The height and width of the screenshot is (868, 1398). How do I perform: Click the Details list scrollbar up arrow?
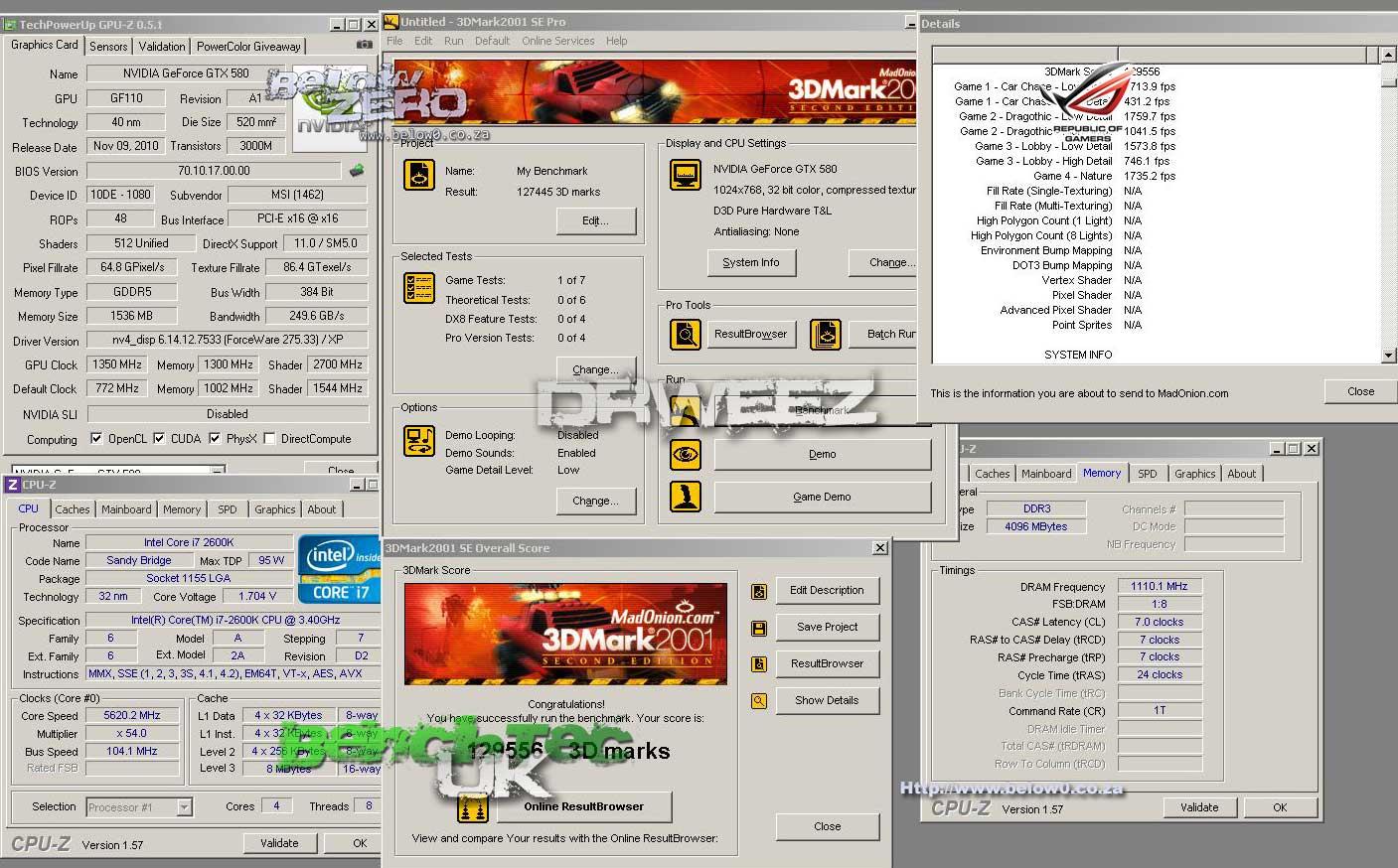[x=1388, y=55]
